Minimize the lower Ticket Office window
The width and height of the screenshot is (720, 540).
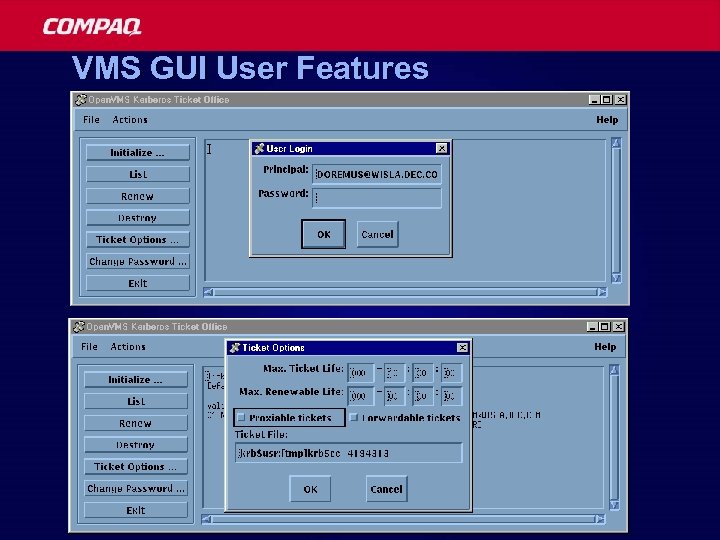coord(593,326)
